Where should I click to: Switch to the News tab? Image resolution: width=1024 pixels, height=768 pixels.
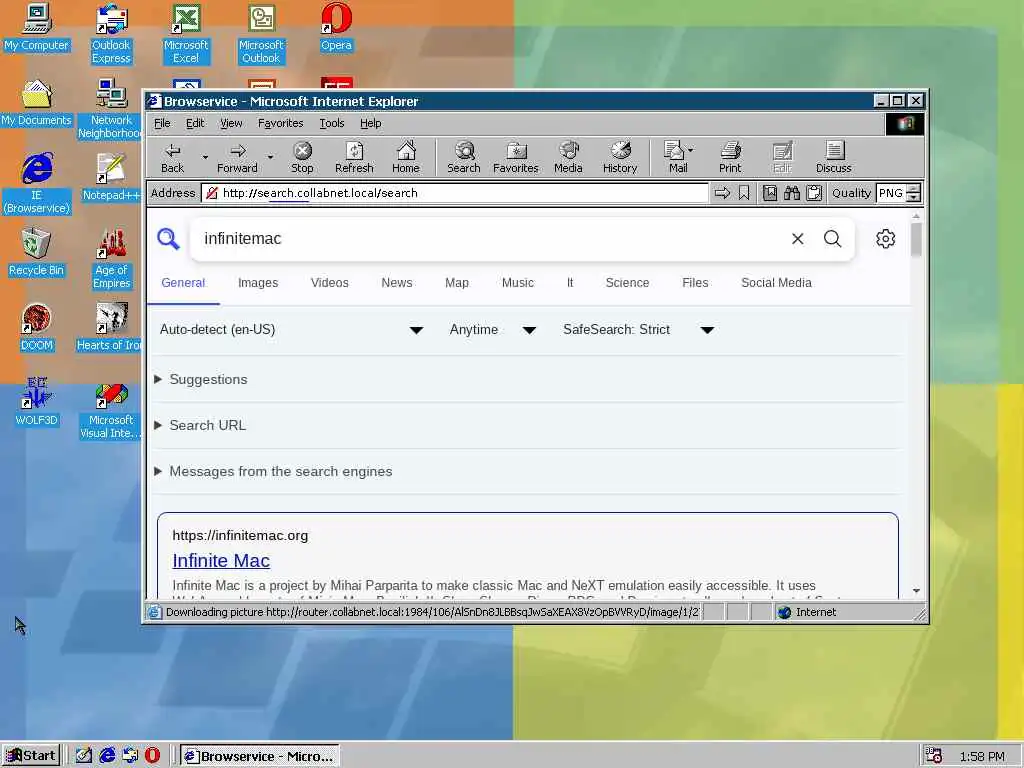(x=396, y=283)
